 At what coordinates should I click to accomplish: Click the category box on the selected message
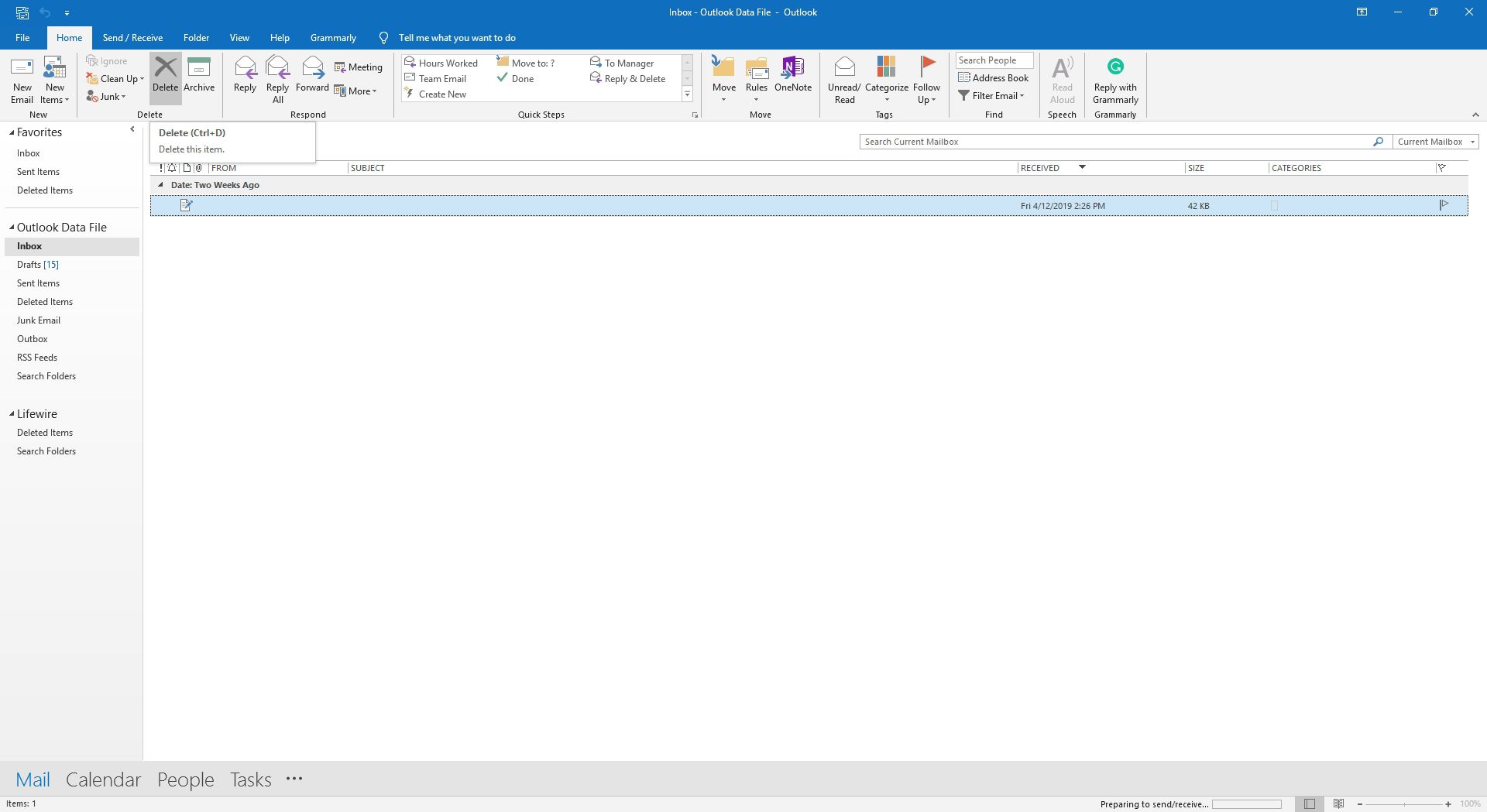(x=1274, y=205)
